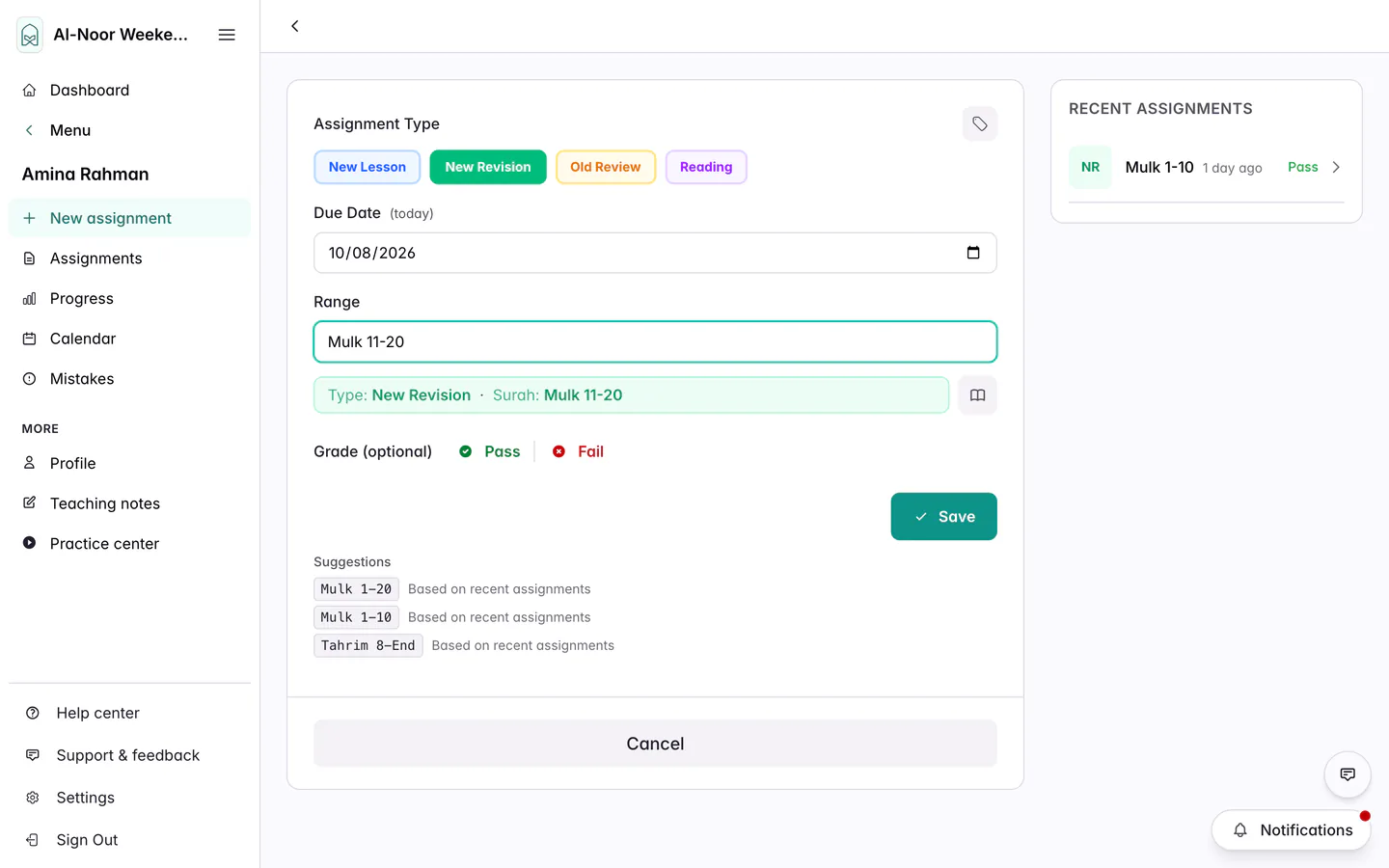This screenshot has height=868, width=1389.
Task: Click the RECENT ASSIGNMENTS heading
Action: (x=1160, y=109)
